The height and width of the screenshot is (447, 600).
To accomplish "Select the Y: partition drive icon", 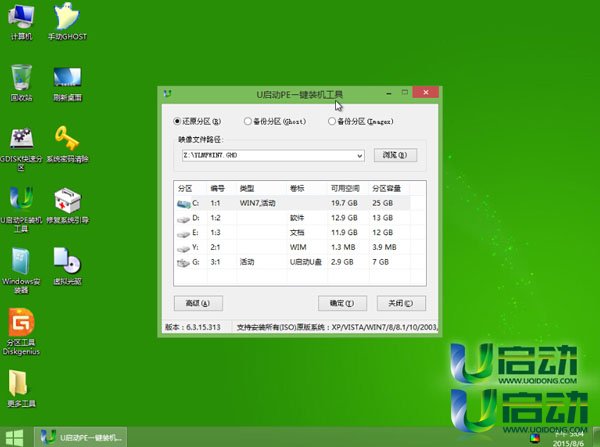I will click(x=184, y=248).
